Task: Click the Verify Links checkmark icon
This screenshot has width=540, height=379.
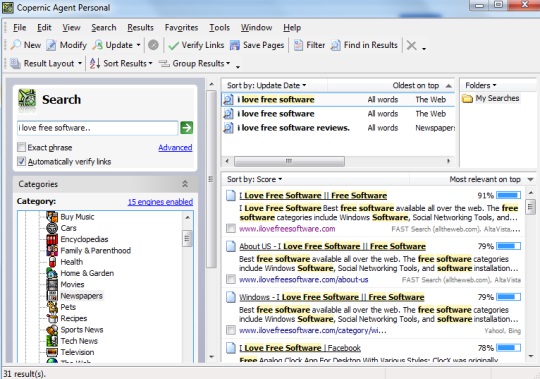Action: 174,45
